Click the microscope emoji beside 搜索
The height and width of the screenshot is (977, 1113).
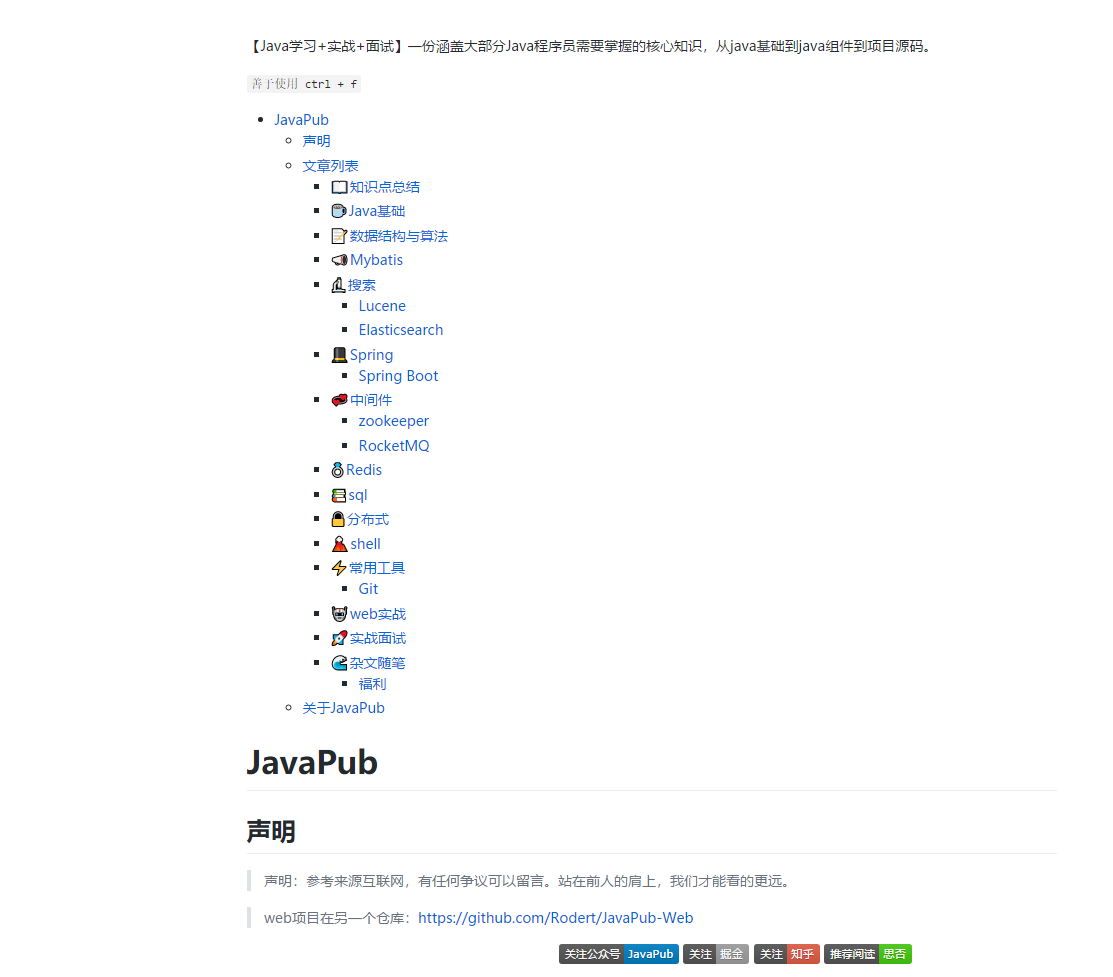tap(339, 285)
